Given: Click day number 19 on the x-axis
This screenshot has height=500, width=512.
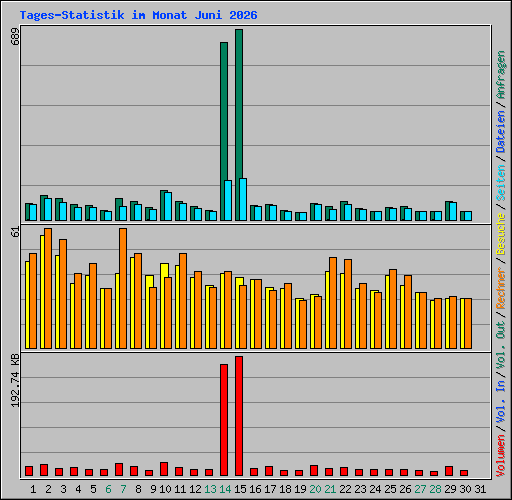Looking at the screenshot, I should pyautogui.click(x=300, y=489).
